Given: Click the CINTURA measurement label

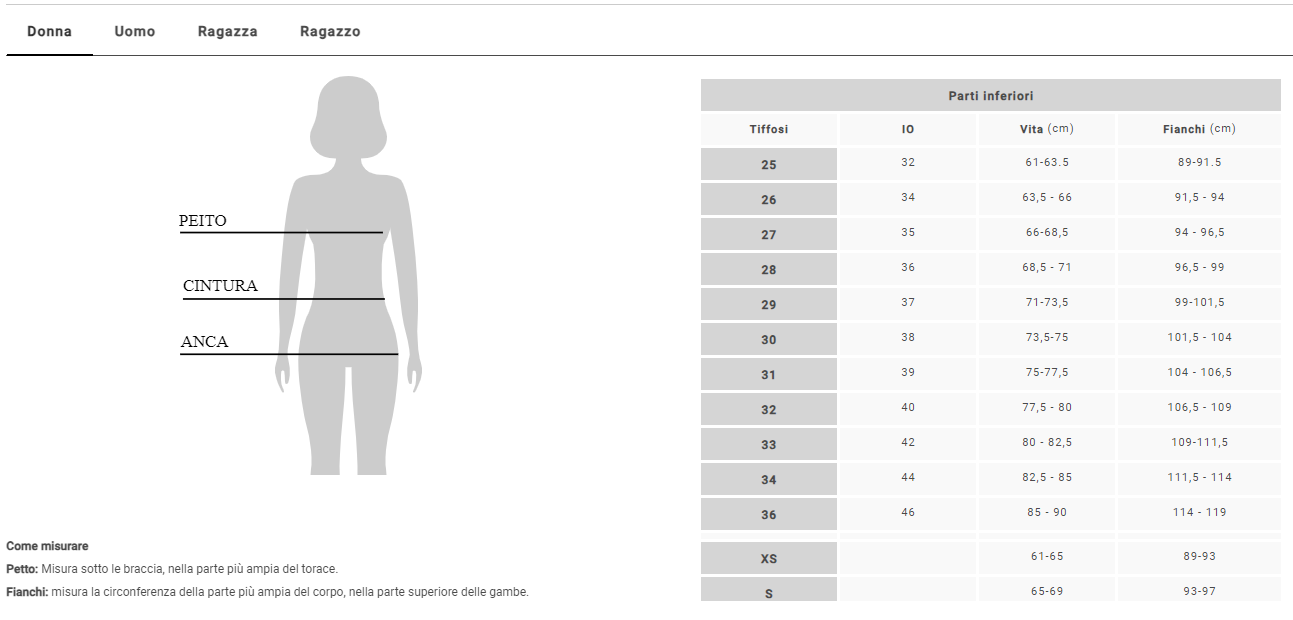Looking at the screenshot, I should pyautogui.click(x=220, y=286).
